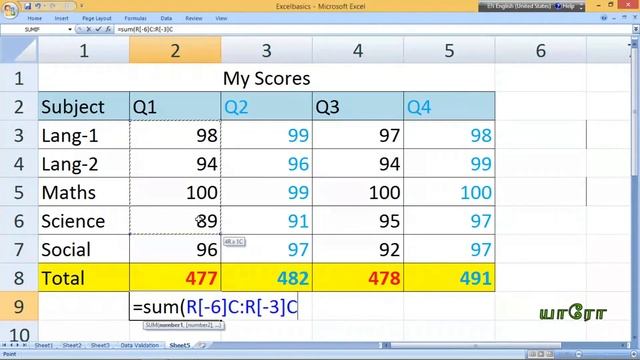Select column header 1
The height and width of the screenshot is (360, 640).
[84, 51]
